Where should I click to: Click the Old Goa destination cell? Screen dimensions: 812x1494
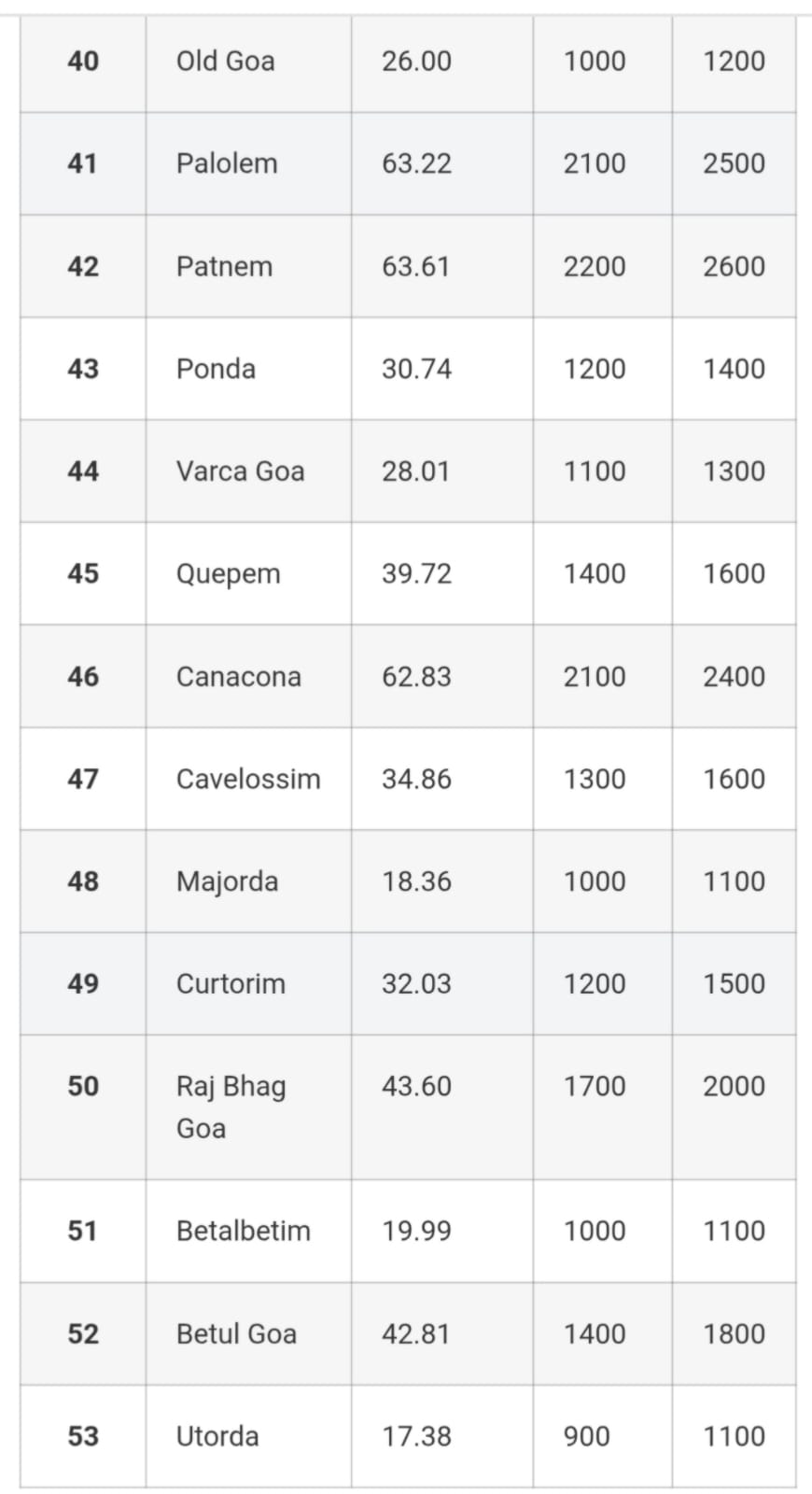[x=226, y=62]
